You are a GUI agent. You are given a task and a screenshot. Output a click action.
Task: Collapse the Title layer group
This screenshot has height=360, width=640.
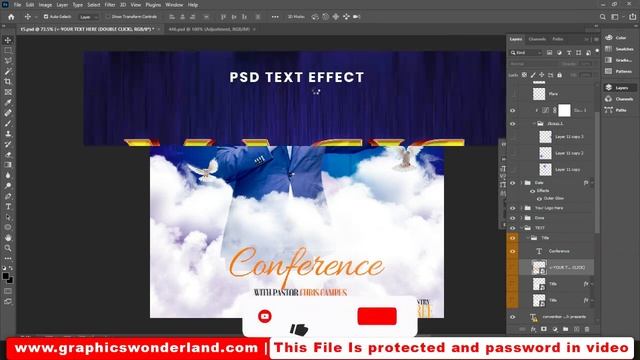(x=528, y=238)
